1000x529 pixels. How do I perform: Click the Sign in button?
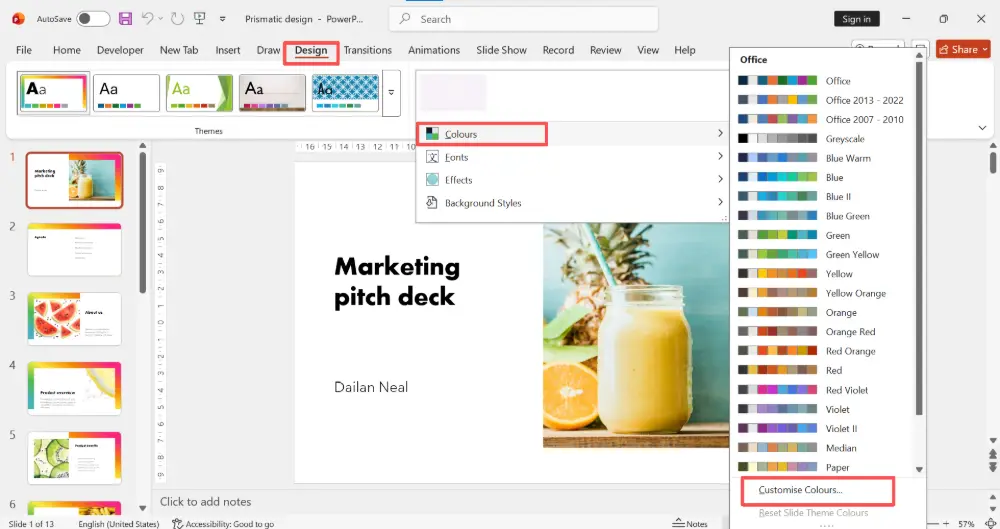click(857, 19)
